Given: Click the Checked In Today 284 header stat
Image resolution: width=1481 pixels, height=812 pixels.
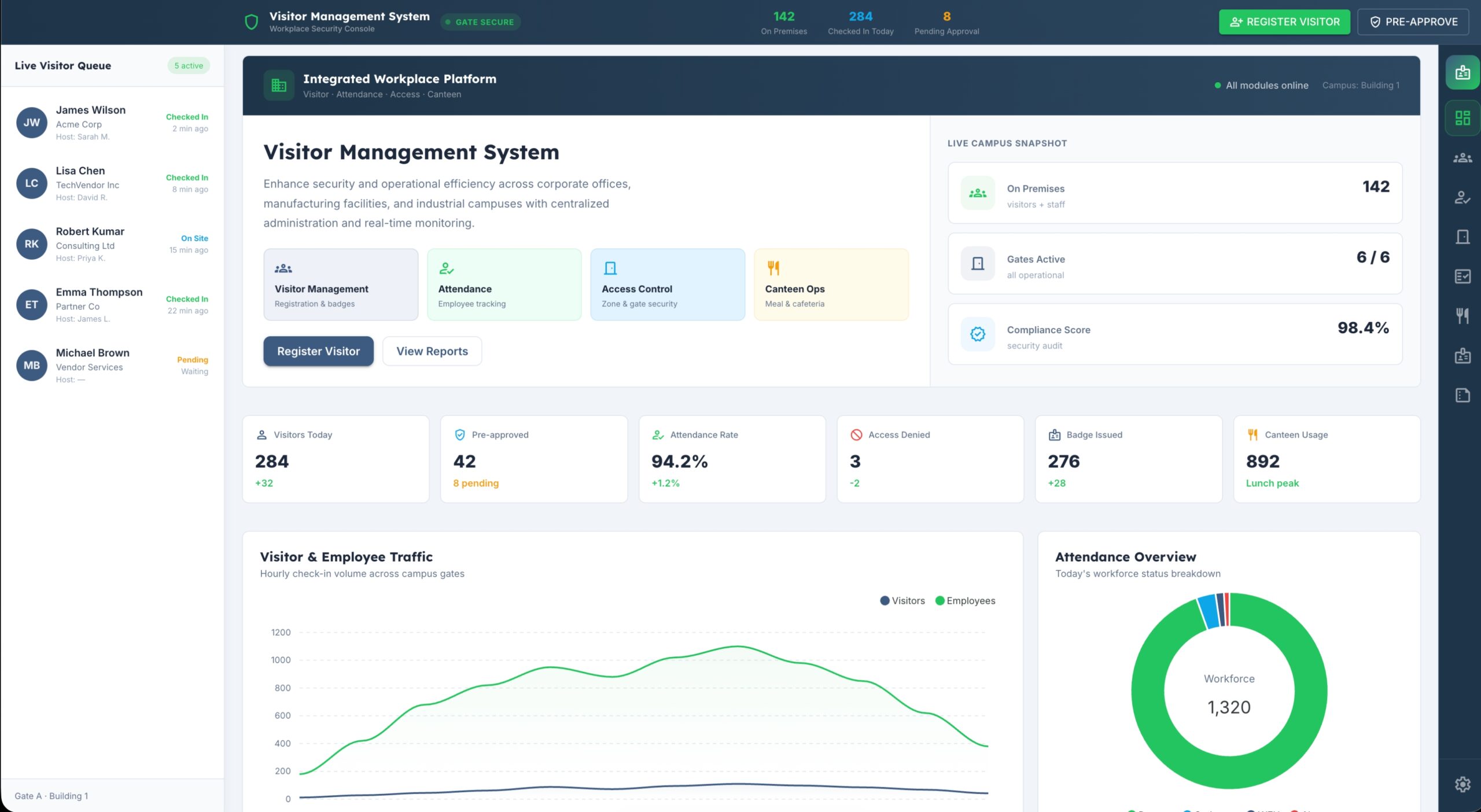Looking at the screenshot, I should coord(860,23).
